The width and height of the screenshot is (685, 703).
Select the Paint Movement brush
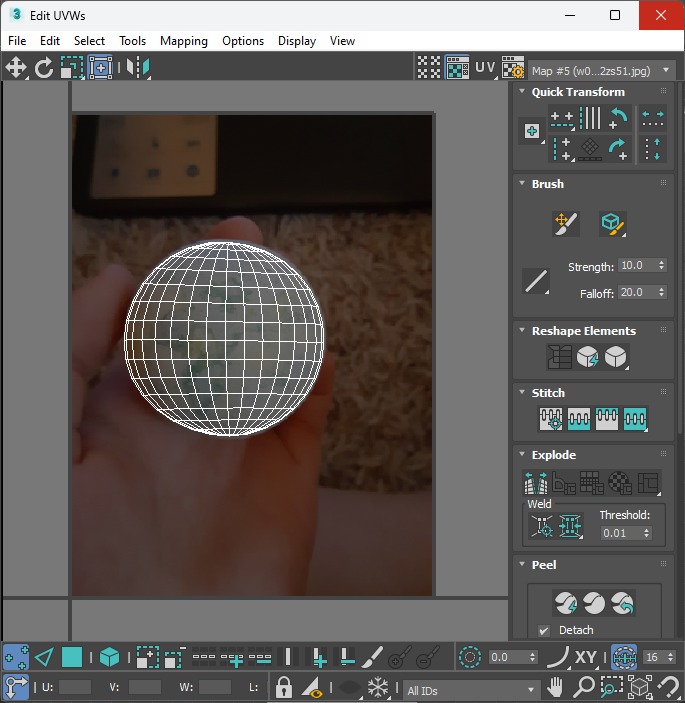[x=566, y=223]
